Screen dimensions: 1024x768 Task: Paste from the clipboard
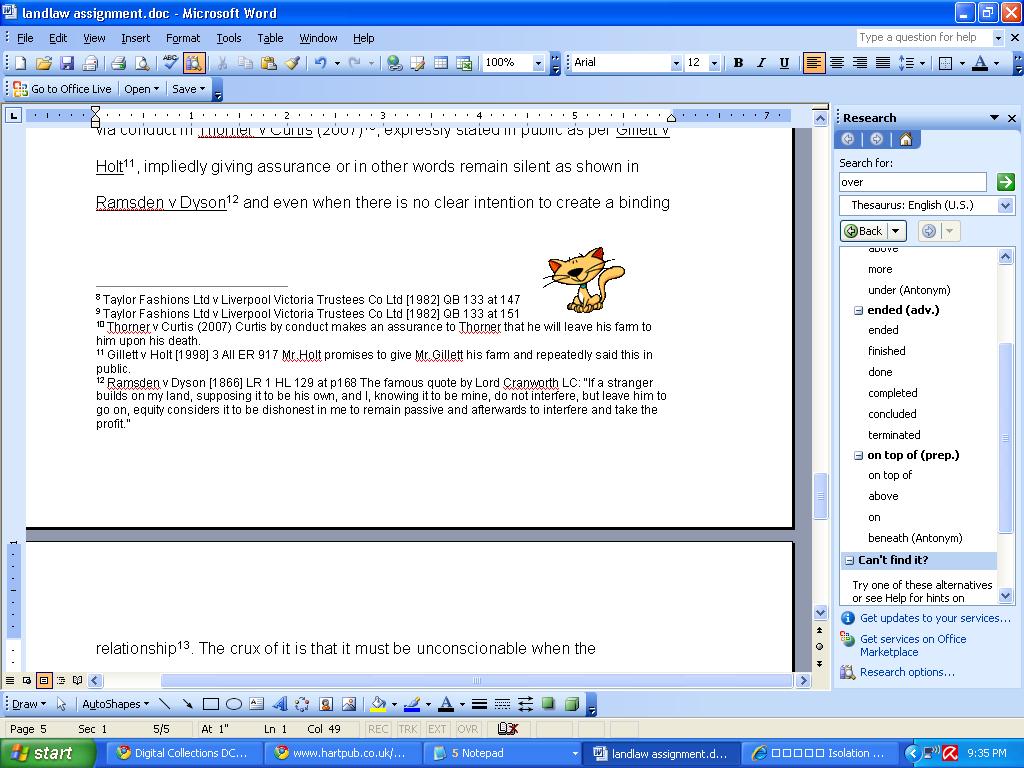268,63
